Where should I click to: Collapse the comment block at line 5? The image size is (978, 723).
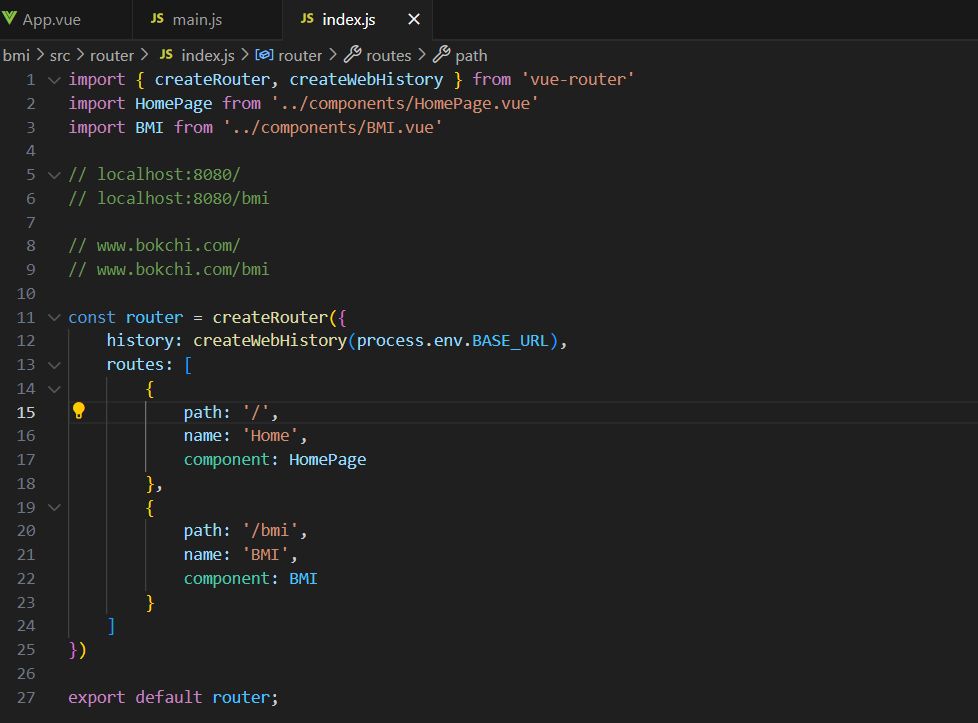[x=54, y=175]
